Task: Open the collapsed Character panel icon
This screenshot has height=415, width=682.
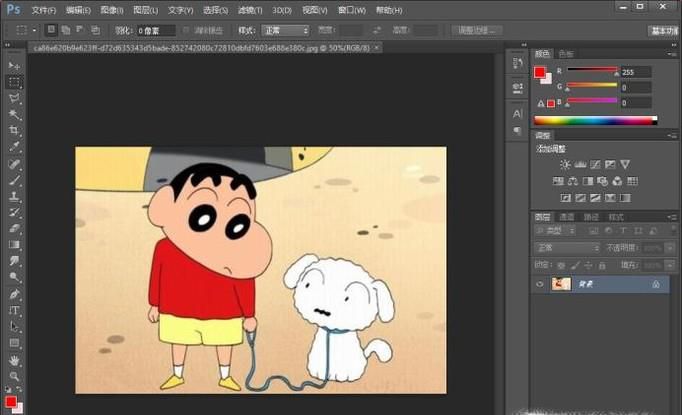Action: pyautogui.click(x=517, y=114)
